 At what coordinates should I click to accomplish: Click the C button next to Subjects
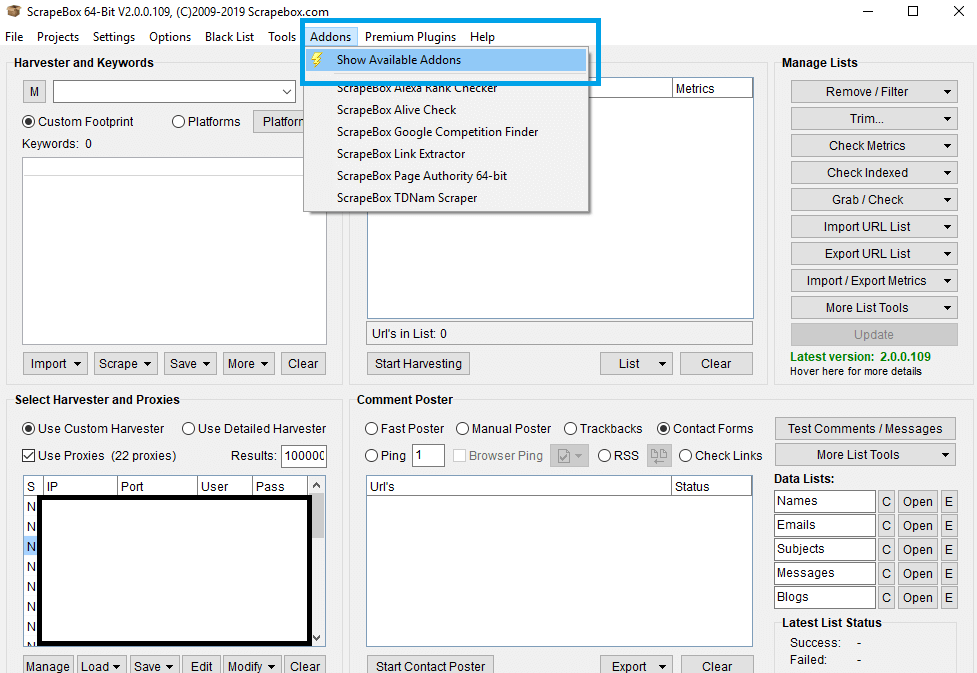pyautogui.click(x=886, y=550)
